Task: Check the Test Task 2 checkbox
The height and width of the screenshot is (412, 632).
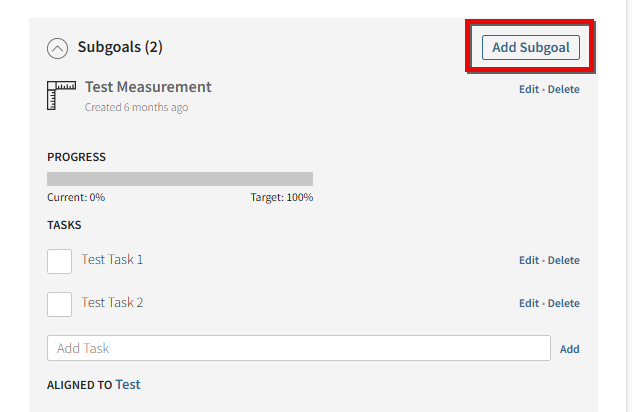Action: [x=59, y=304]
